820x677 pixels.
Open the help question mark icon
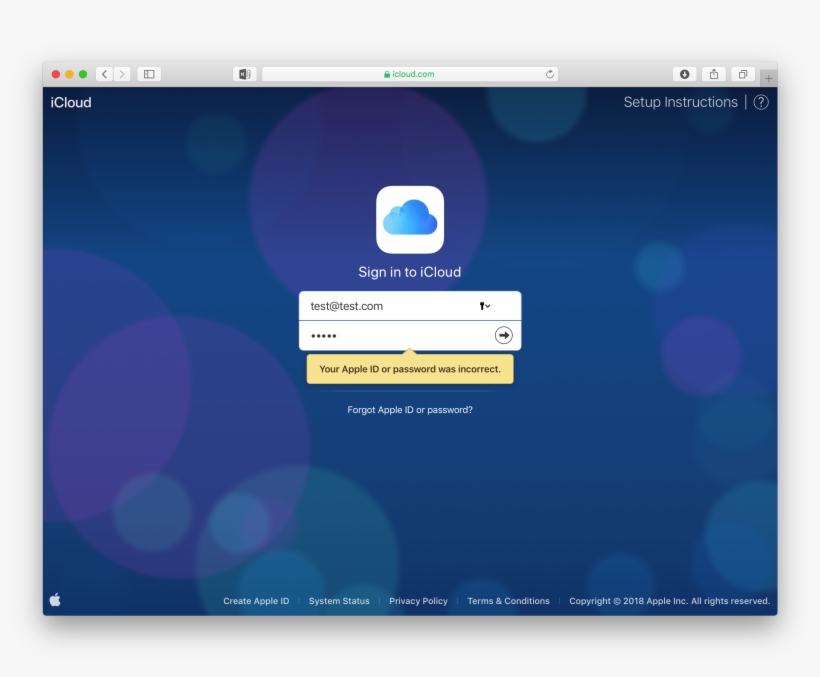click(761, 102)
